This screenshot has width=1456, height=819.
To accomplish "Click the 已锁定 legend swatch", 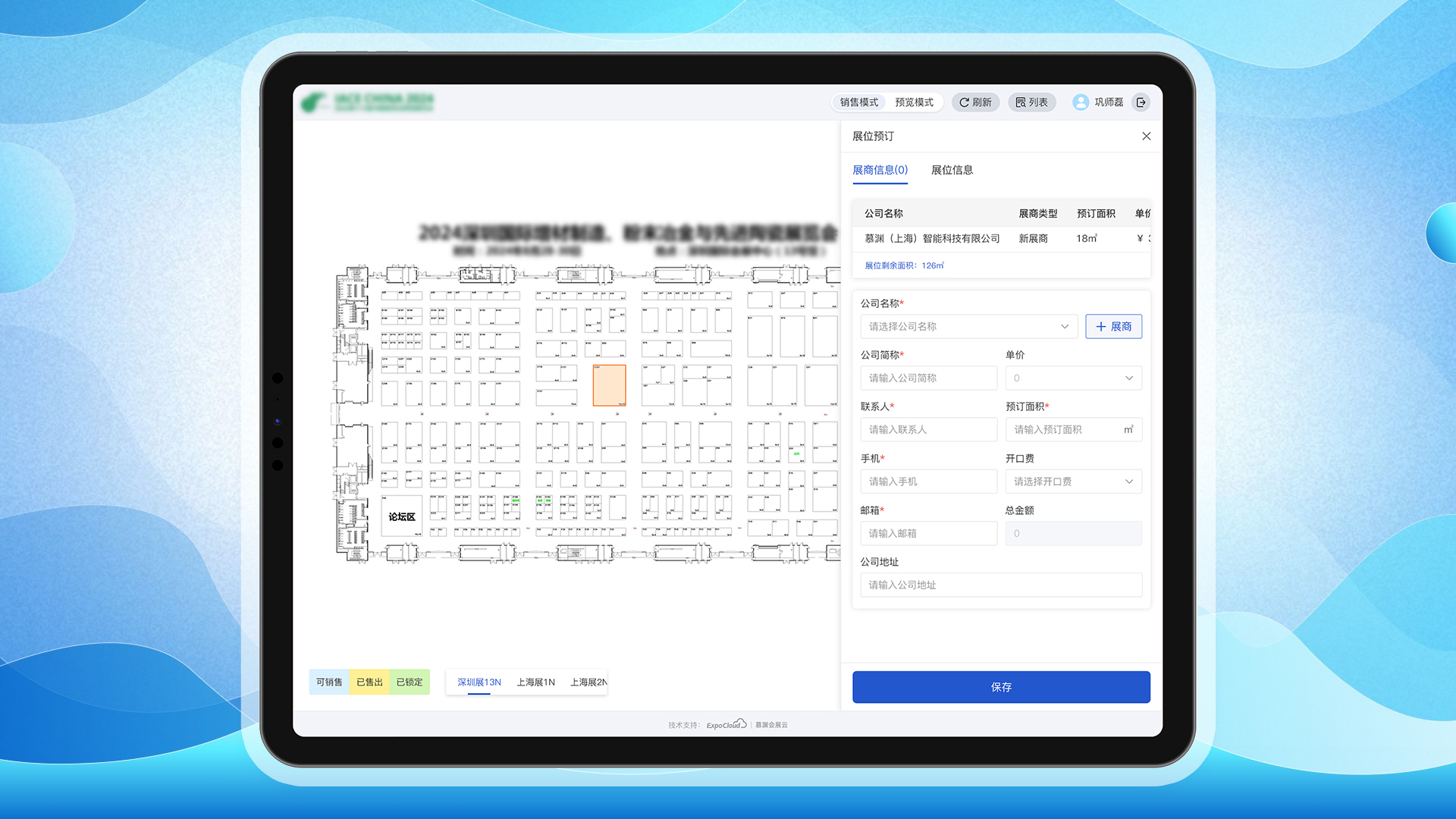I will coord(409,682).
